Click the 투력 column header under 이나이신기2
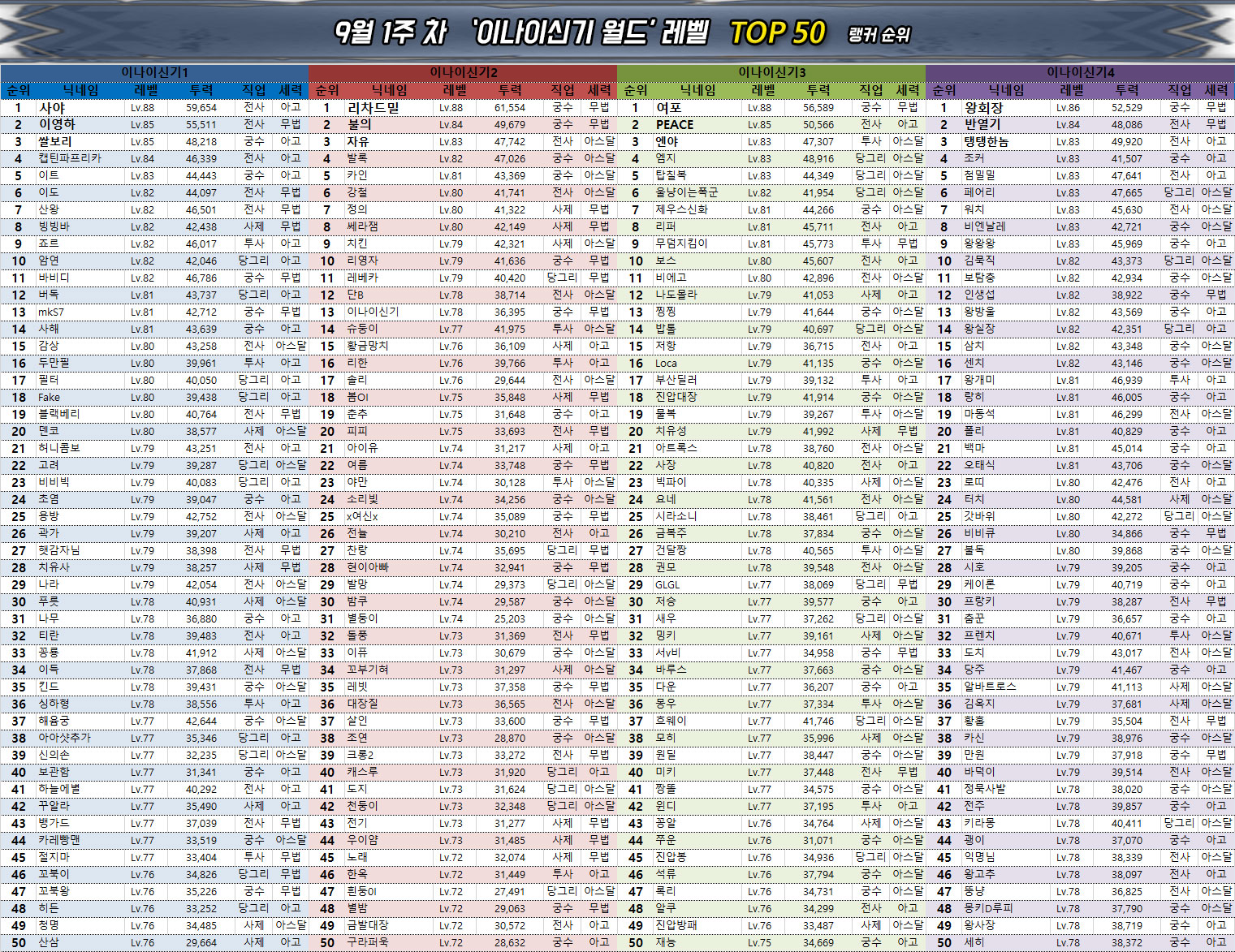 [510, 90]
